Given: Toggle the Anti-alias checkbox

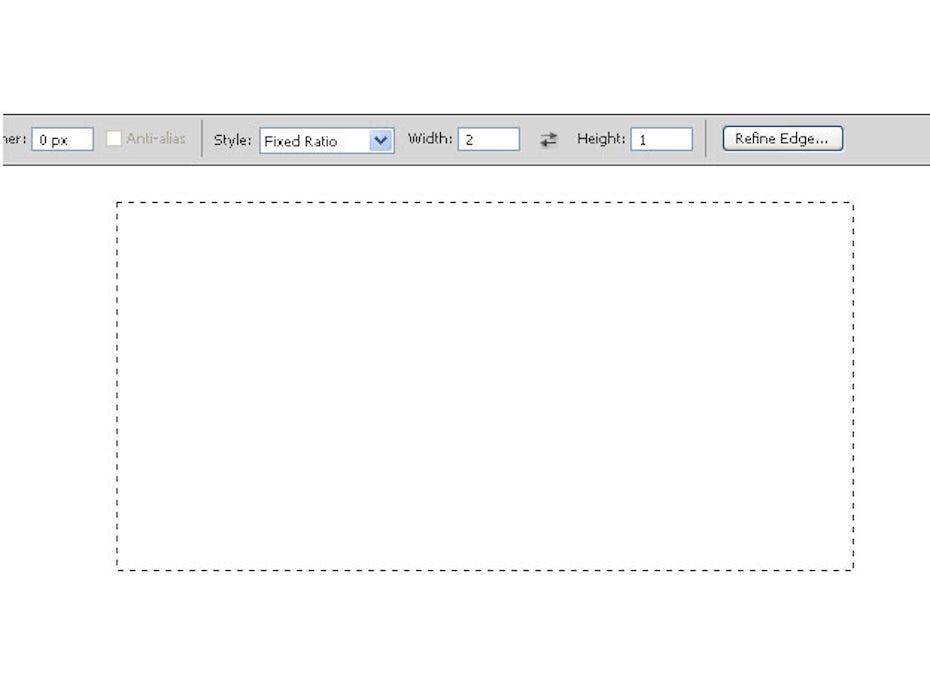Looking at the screenshot, I should (x=114, y=139).
